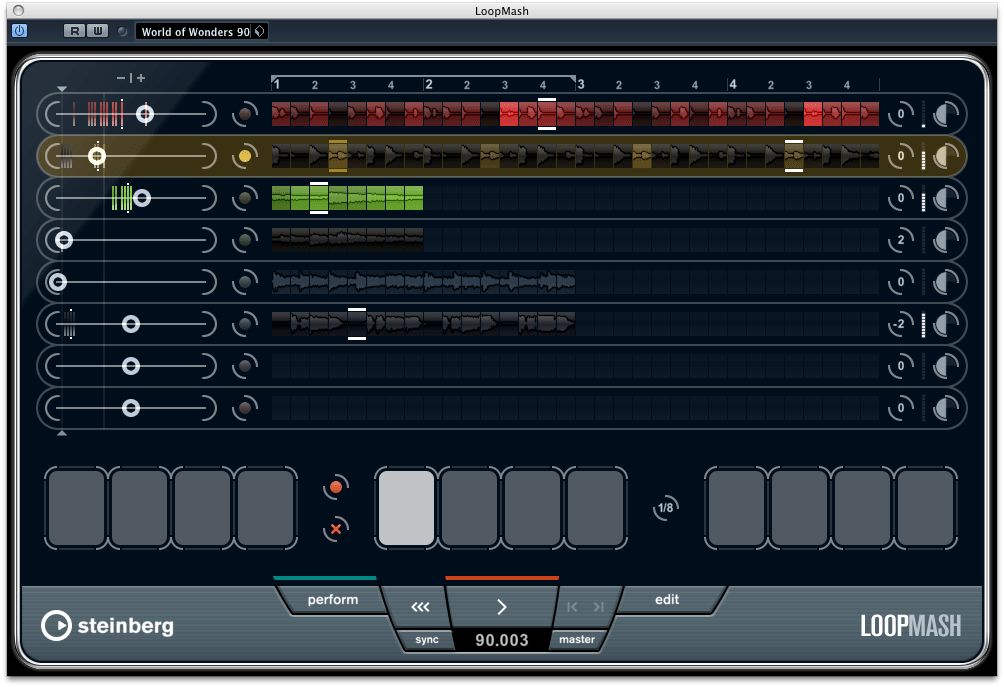Expand tracks using the lower scroll triangle
The height and width of the screenshot is (687, 1004).
coord(62,432)
